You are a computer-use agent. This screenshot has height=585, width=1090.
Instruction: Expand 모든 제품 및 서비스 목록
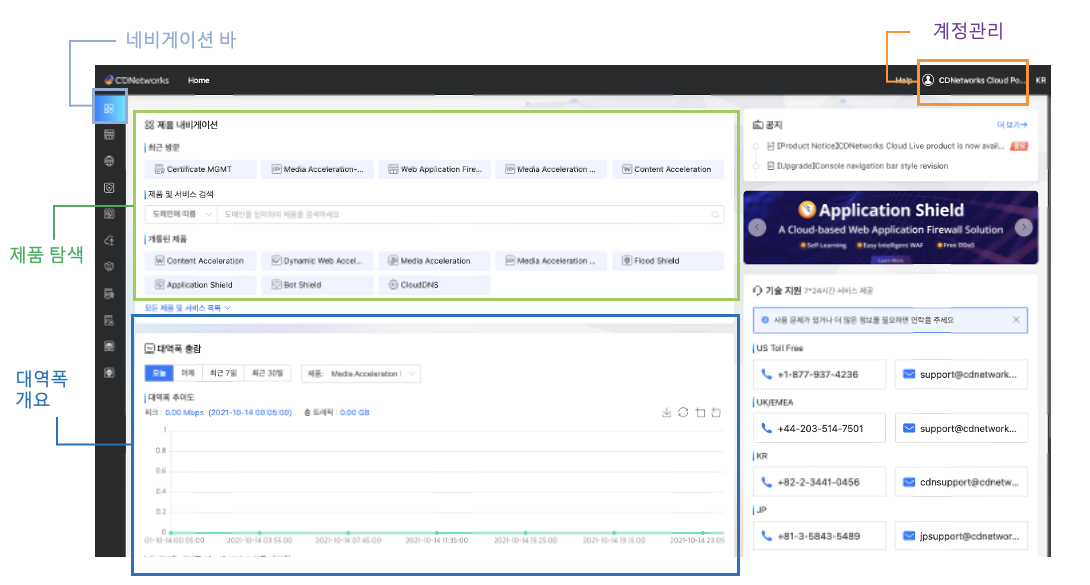tap(188, 308)
